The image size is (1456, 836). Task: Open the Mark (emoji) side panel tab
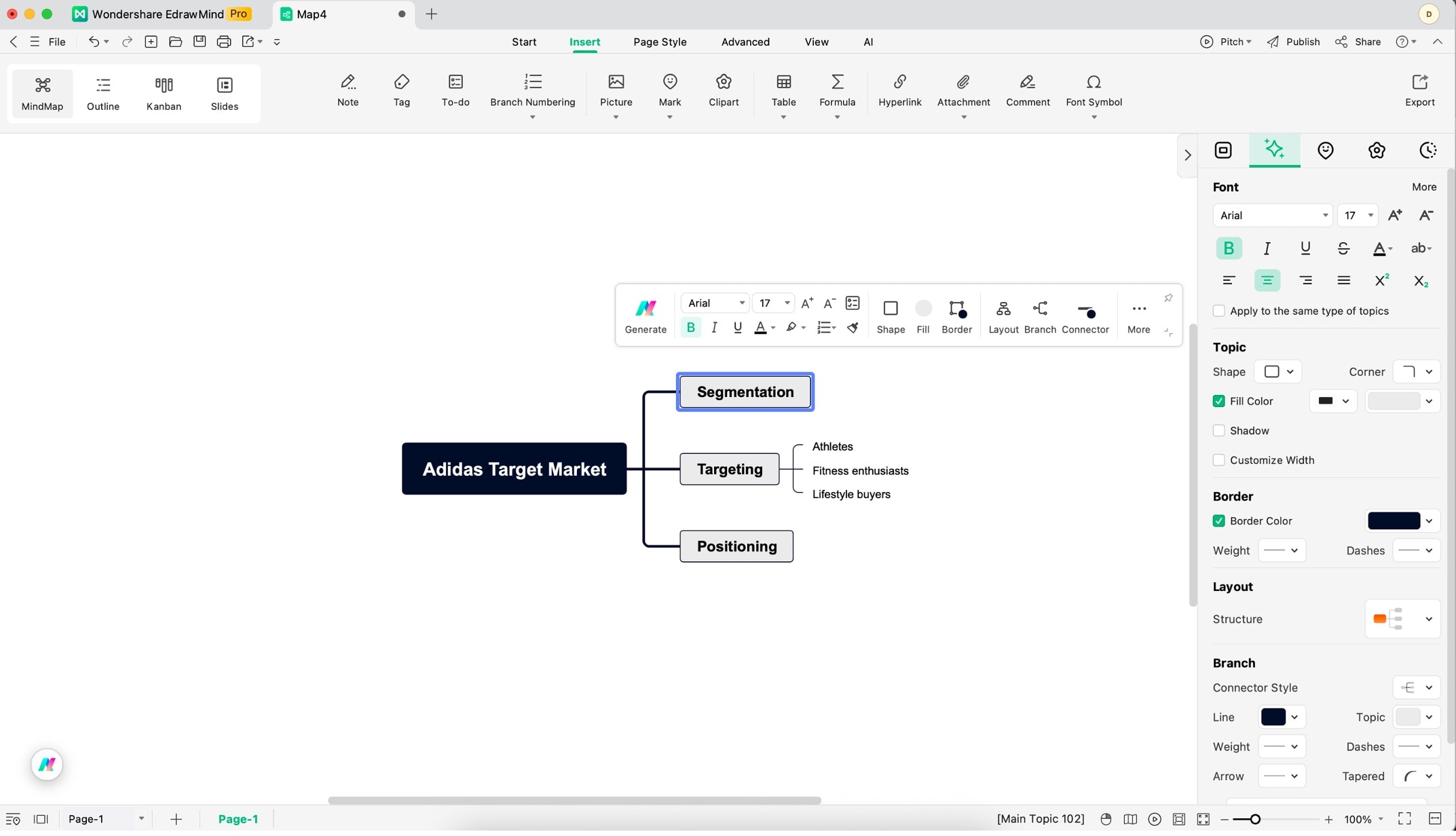pyautogui.click(x=1325, y=150)
